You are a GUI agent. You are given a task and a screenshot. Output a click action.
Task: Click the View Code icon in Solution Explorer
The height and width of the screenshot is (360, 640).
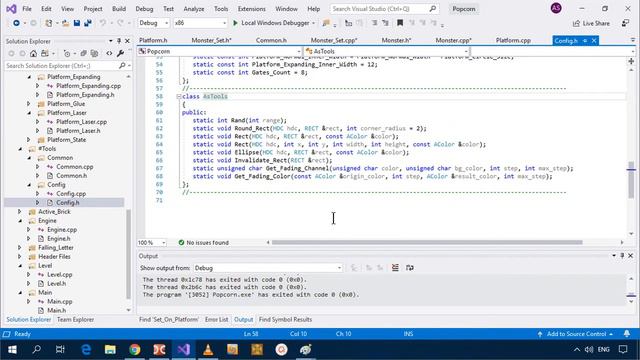coord(109,53)
